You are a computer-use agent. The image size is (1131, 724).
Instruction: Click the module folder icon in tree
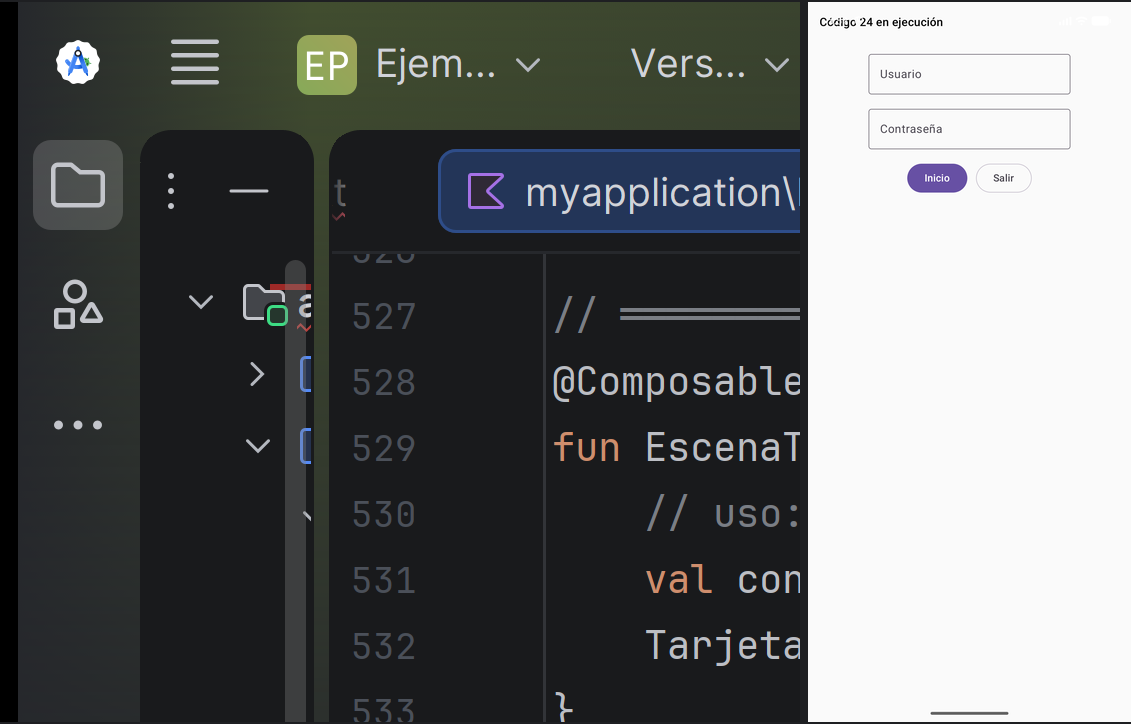[265, 304]
